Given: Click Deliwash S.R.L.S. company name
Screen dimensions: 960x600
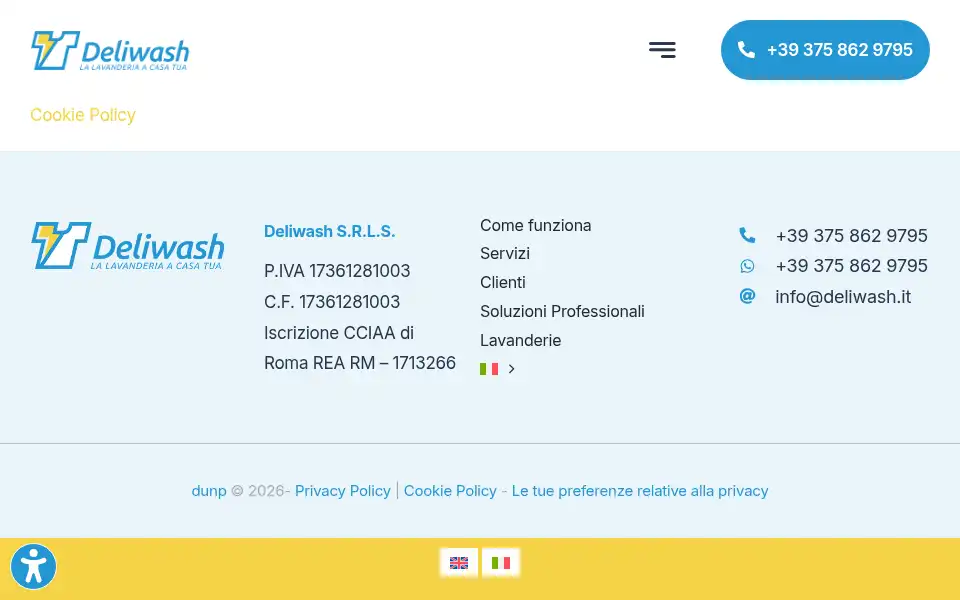Looking at the screenshot, I should [329, 231].
